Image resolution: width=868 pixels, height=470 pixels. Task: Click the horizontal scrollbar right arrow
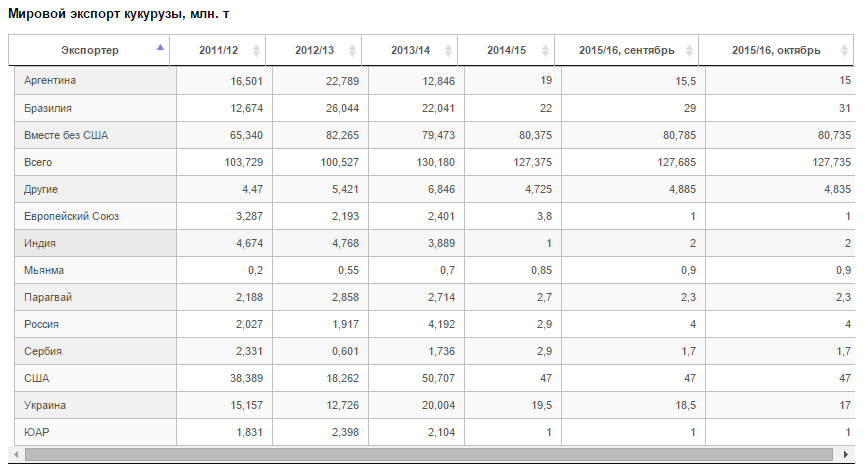coord(845,455)
